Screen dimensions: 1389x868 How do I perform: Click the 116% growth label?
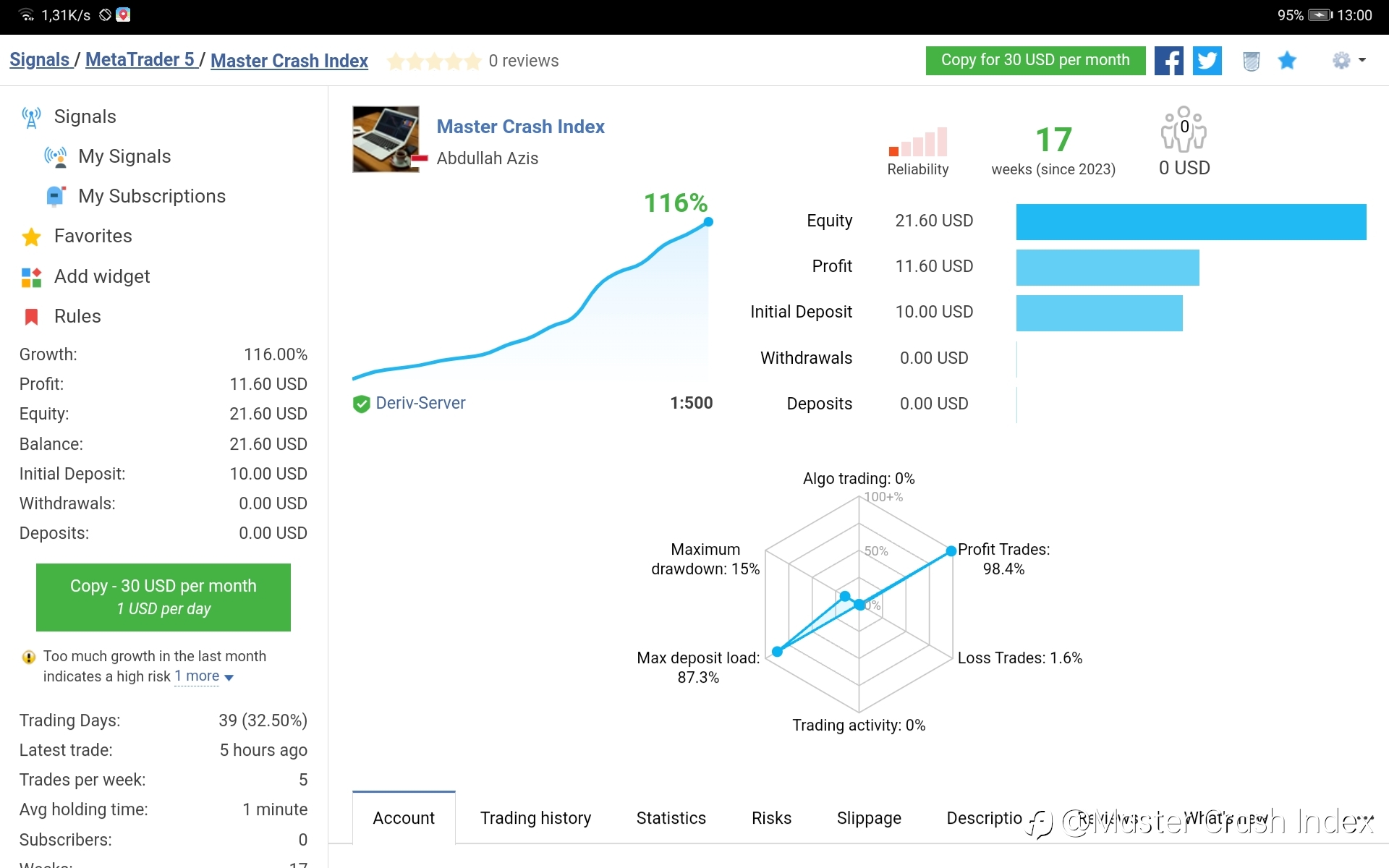tap(676, 203)
